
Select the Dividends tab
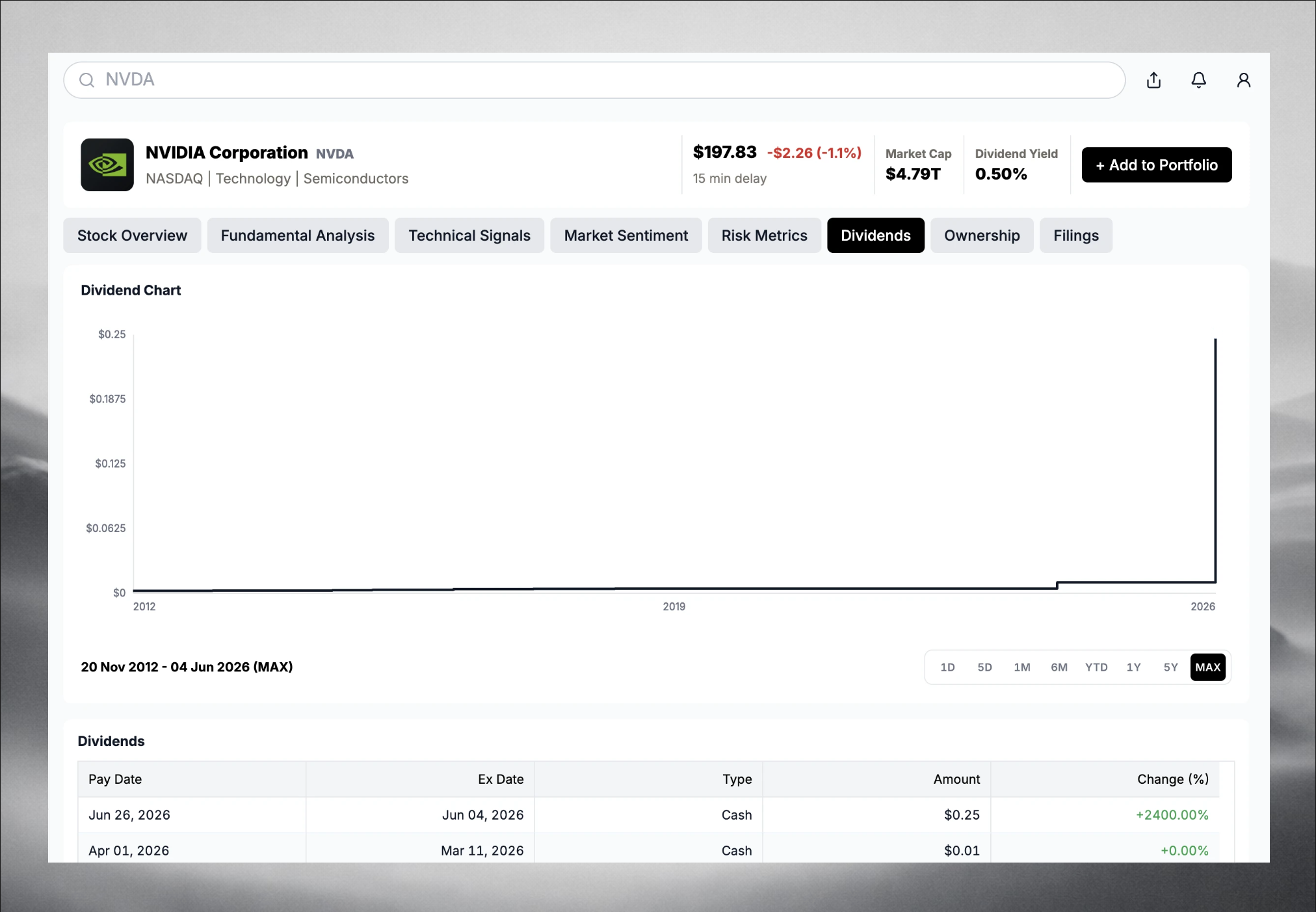pos(876,235)
